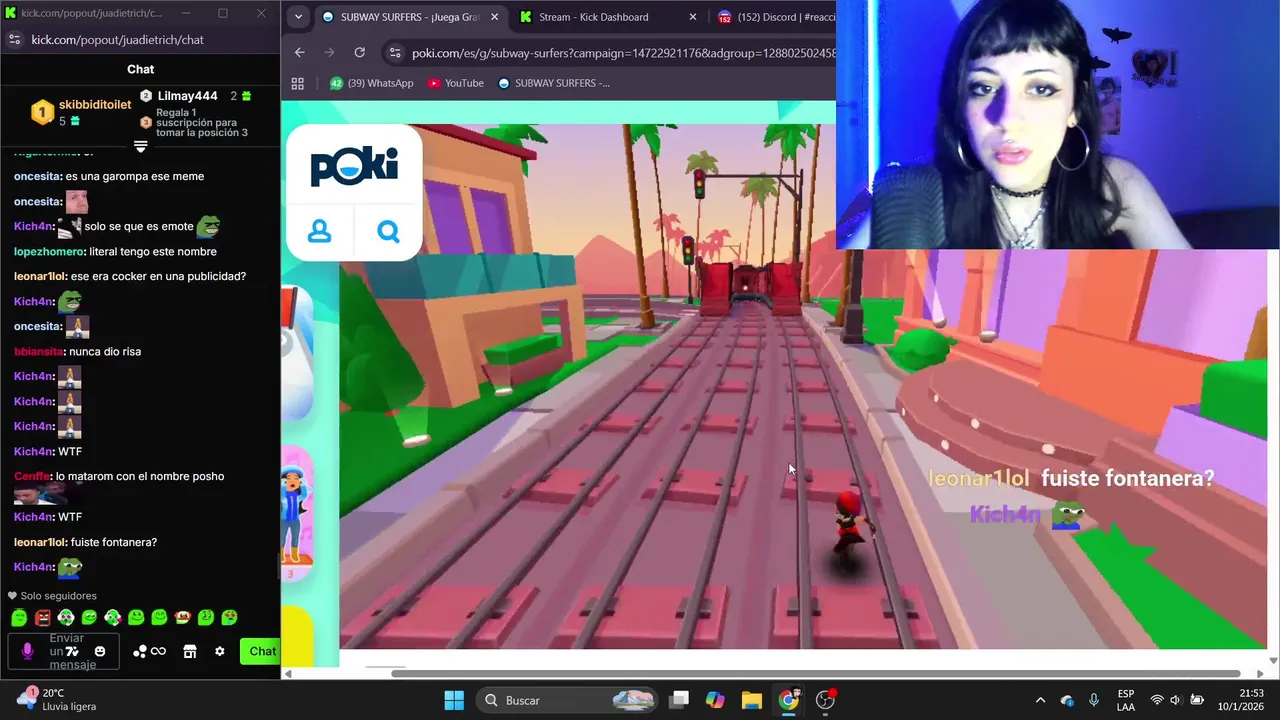
Task: Open the weather widget showing 20°C
Action: 58,699
